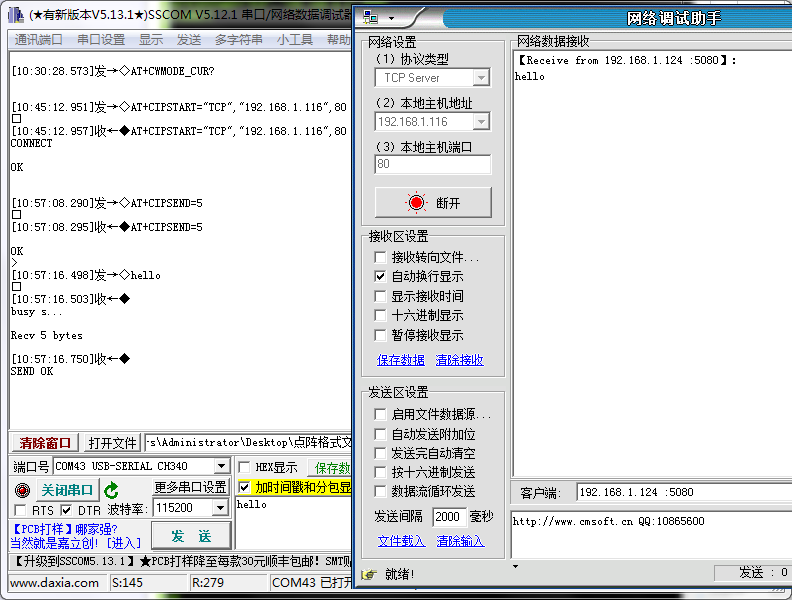Click the 发送 : 0 counter in network assistant
Image resolution: width=792 pixels, height=600 pixels.
pos(763,572)
